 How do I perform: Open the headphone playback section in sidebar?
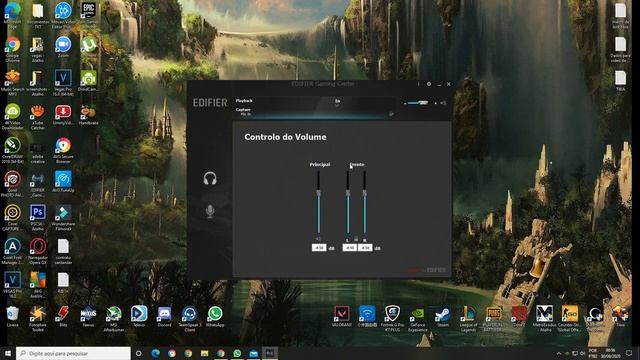click(210, 178)
